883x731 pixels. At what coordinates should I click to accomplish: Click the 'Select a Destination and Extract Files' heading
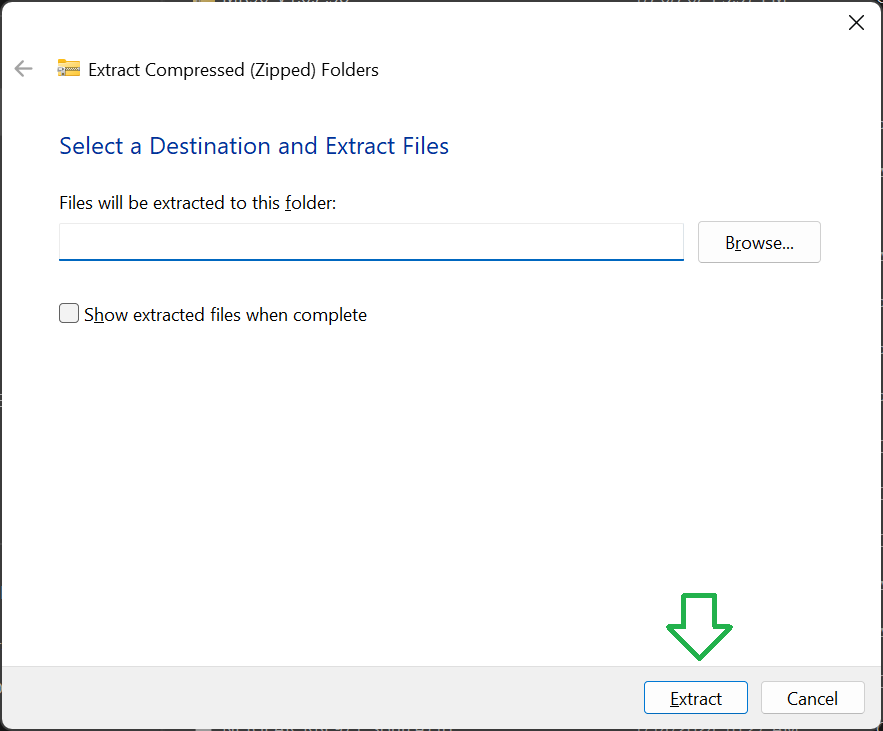(254, 146)
